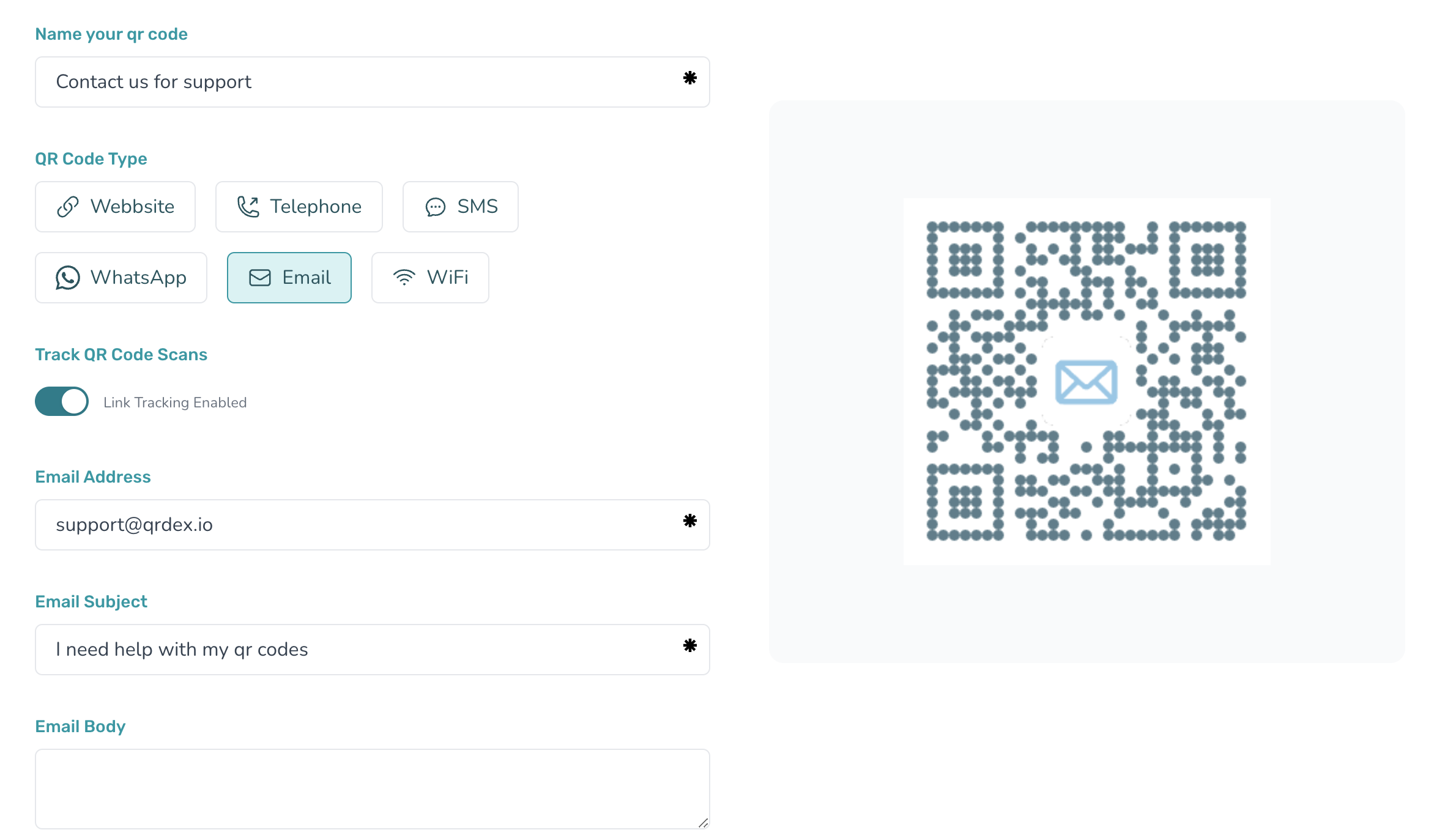
Task: Click the "Name your qr code" label
Action: click(111, 34)
